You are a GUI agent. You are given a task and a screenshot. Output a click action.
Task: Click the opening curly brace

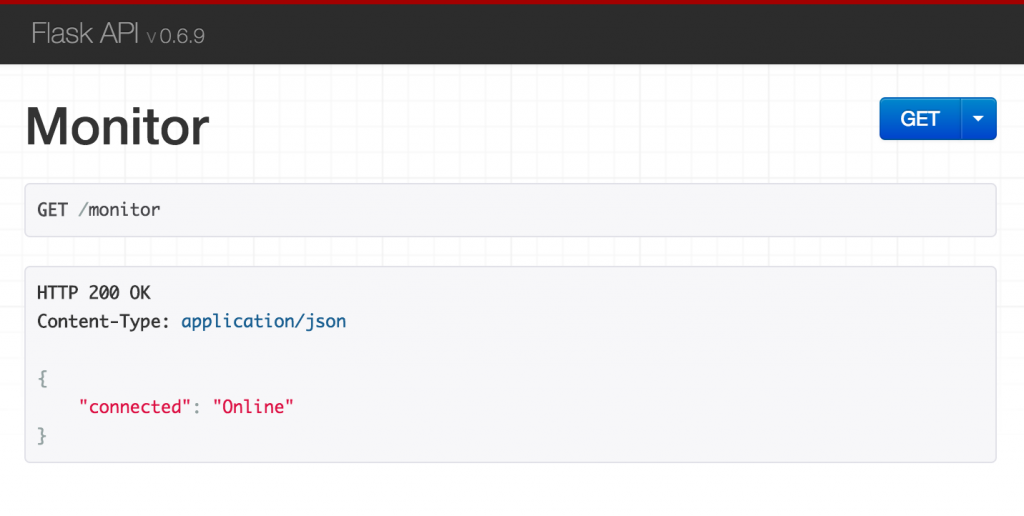[x=42, y=379]
